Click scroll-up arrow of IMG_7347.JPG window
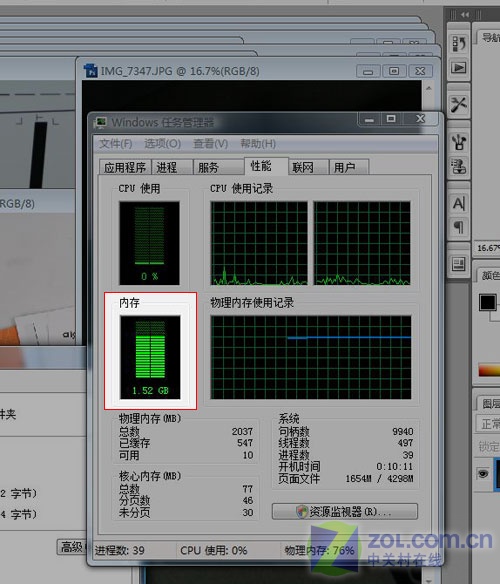This screenshot has width=500, height=584. pos(428,88)
